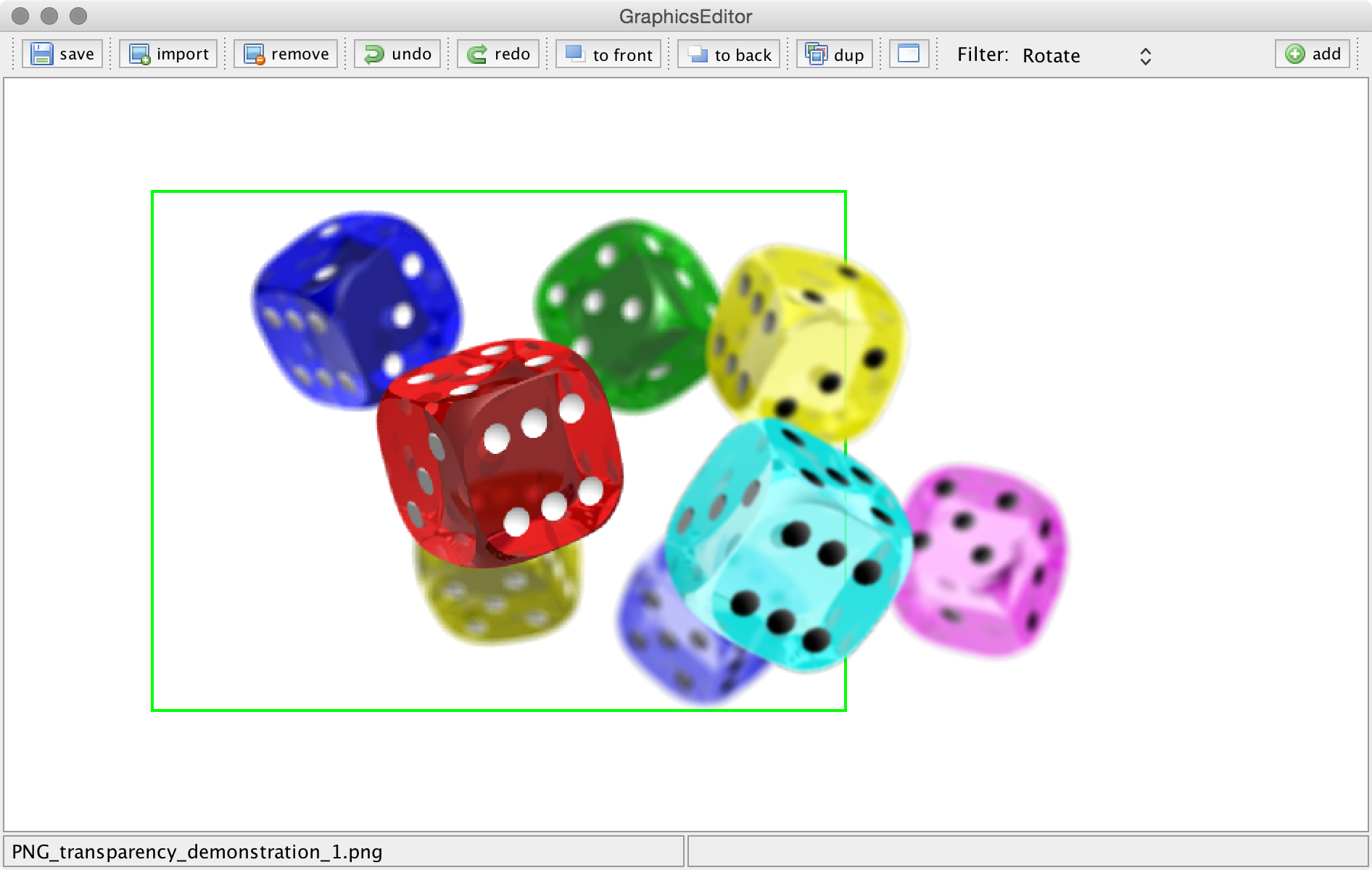Bring the selected image to front
Screen dimensions: 1372x870
pos(608,54)
